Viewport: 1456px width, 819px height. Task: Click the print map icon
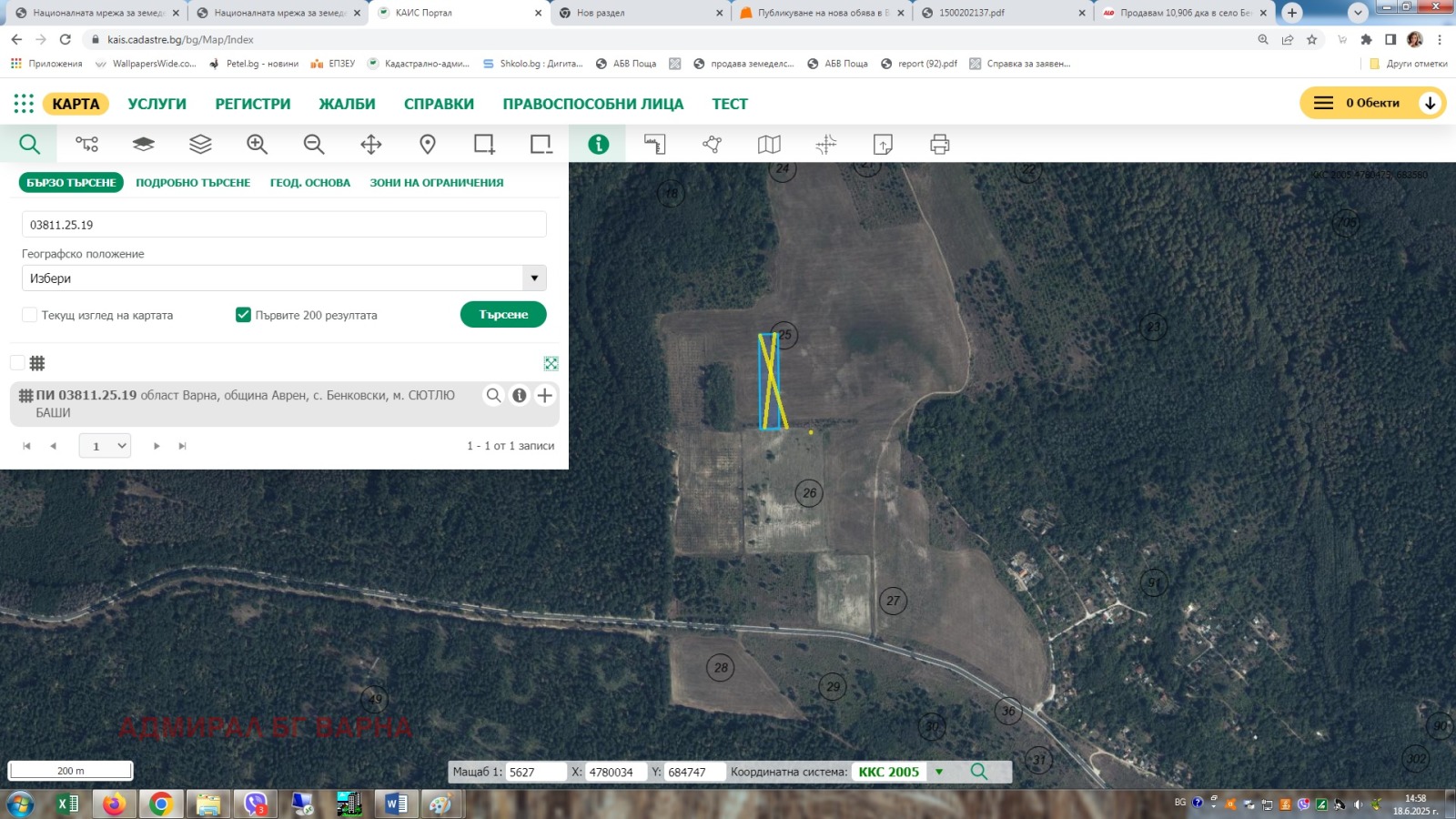[939, 144]
